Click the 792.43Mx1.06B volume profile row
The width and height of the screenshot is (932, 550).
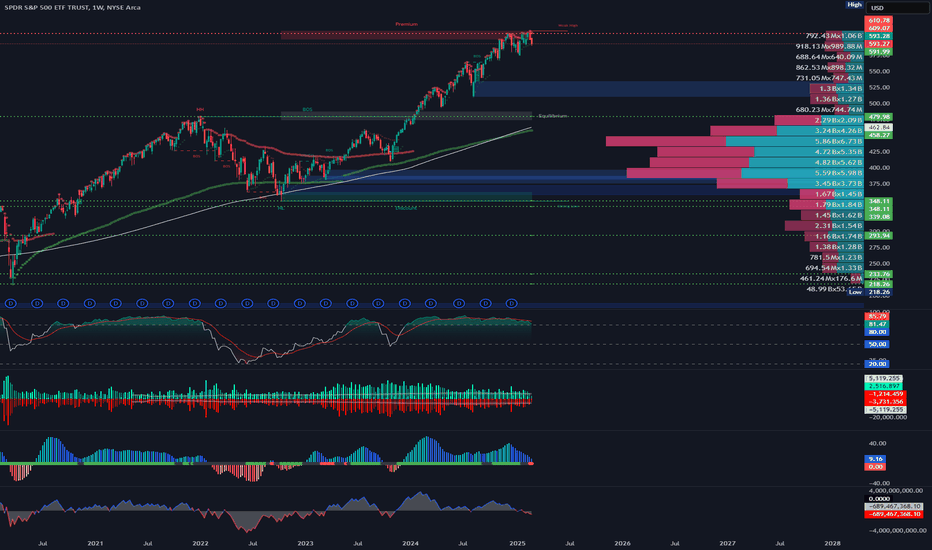tap(834, 36)
